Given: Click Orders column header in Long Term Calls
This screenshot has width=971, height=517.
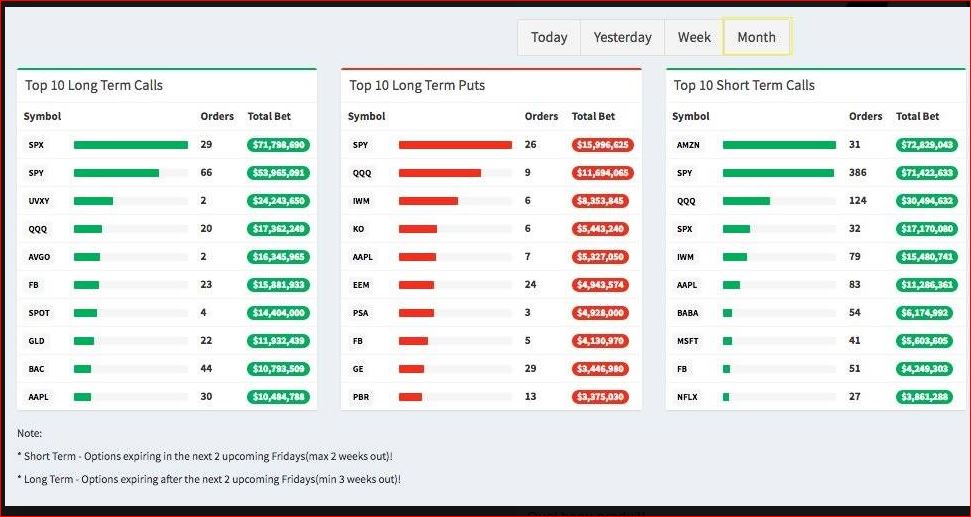Looking at the screenshot, I should pos(217,116).
